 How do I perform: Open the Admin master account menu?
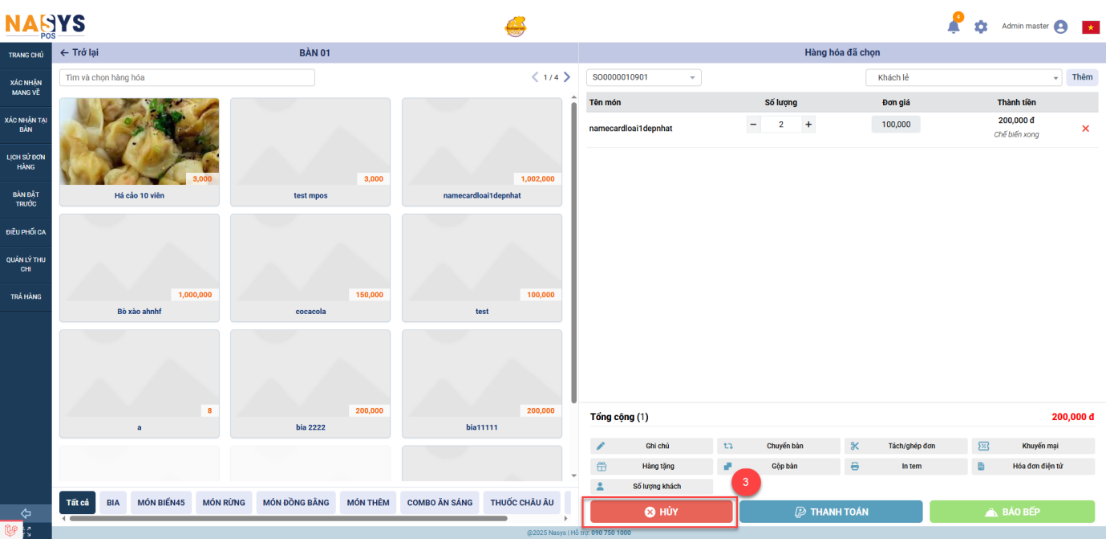click(x=1034, y=27)
